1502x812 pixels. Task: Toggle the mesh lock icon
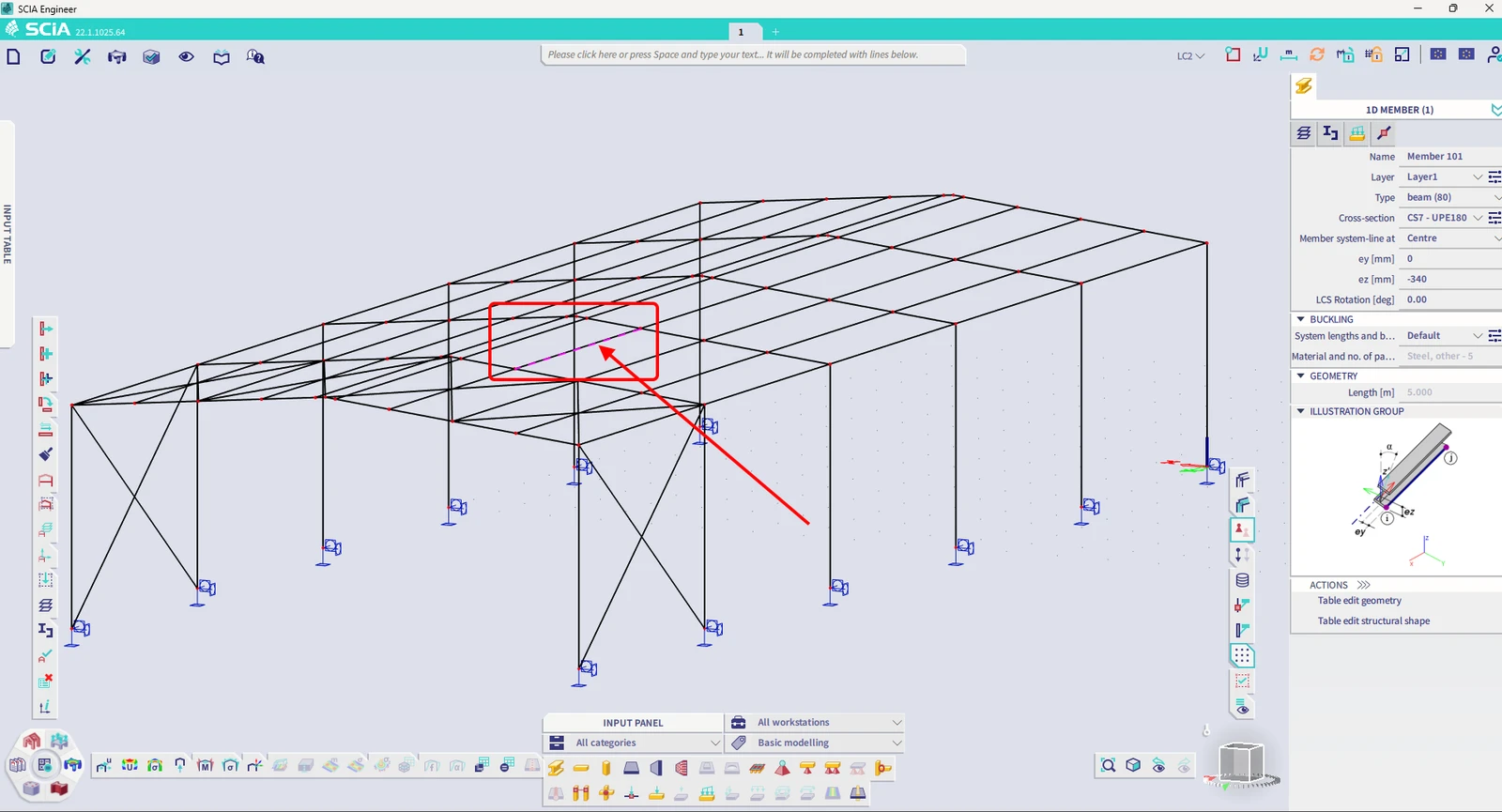[x=1345, y=54]
